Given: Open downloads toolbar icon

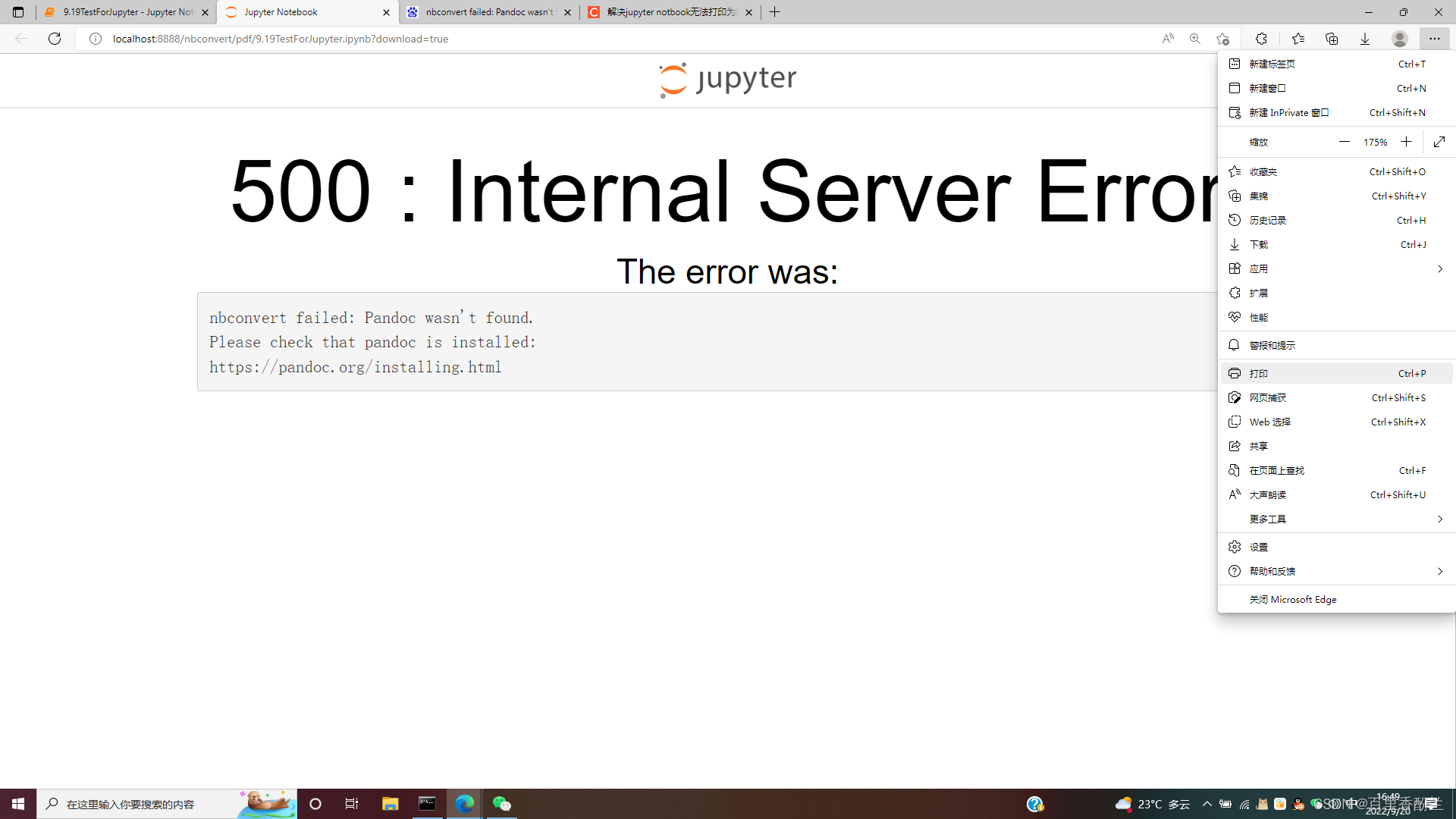Looking at the screenshot, I should (x=1365, y=39).
